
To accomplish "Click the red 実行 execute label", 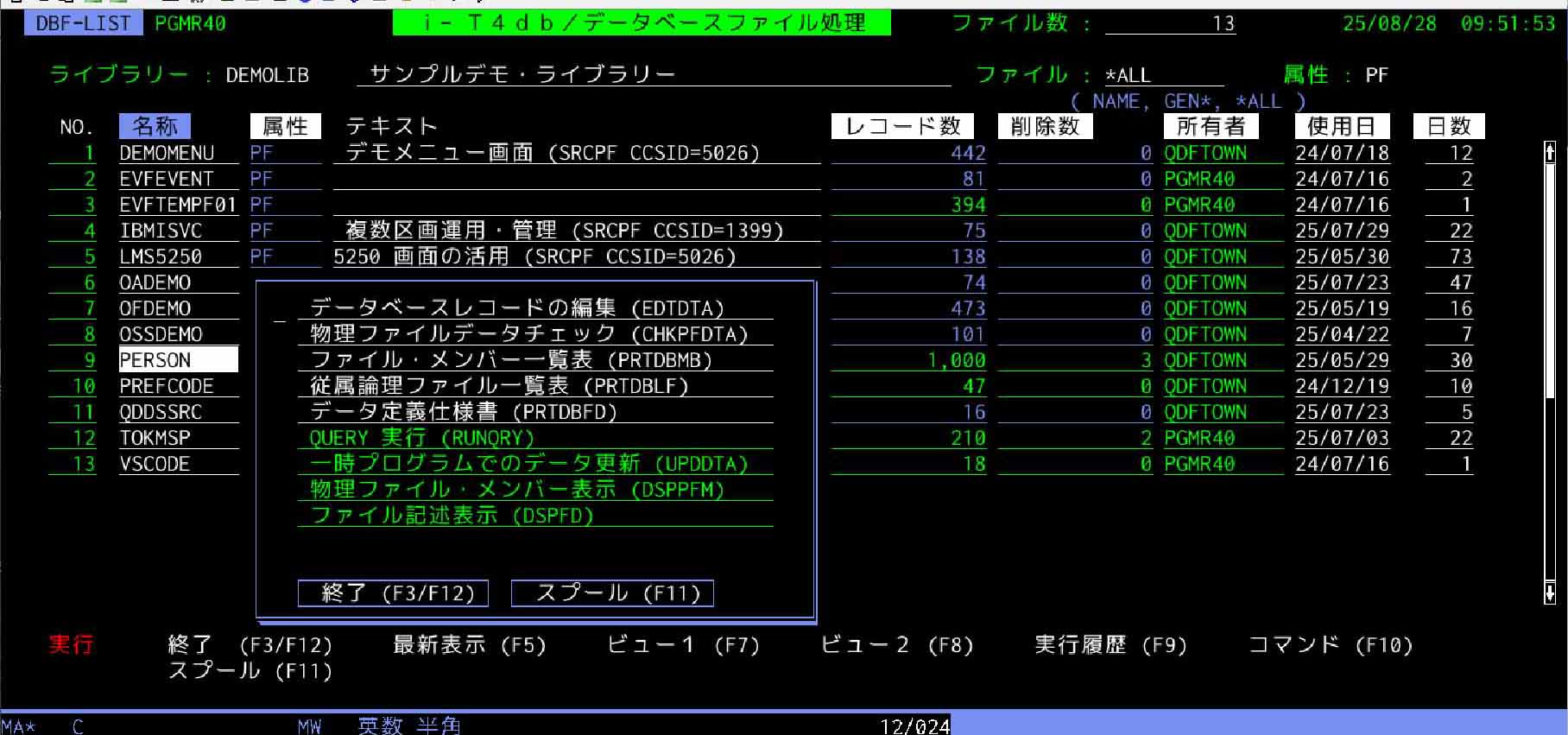I will click(x=71, y=644).
